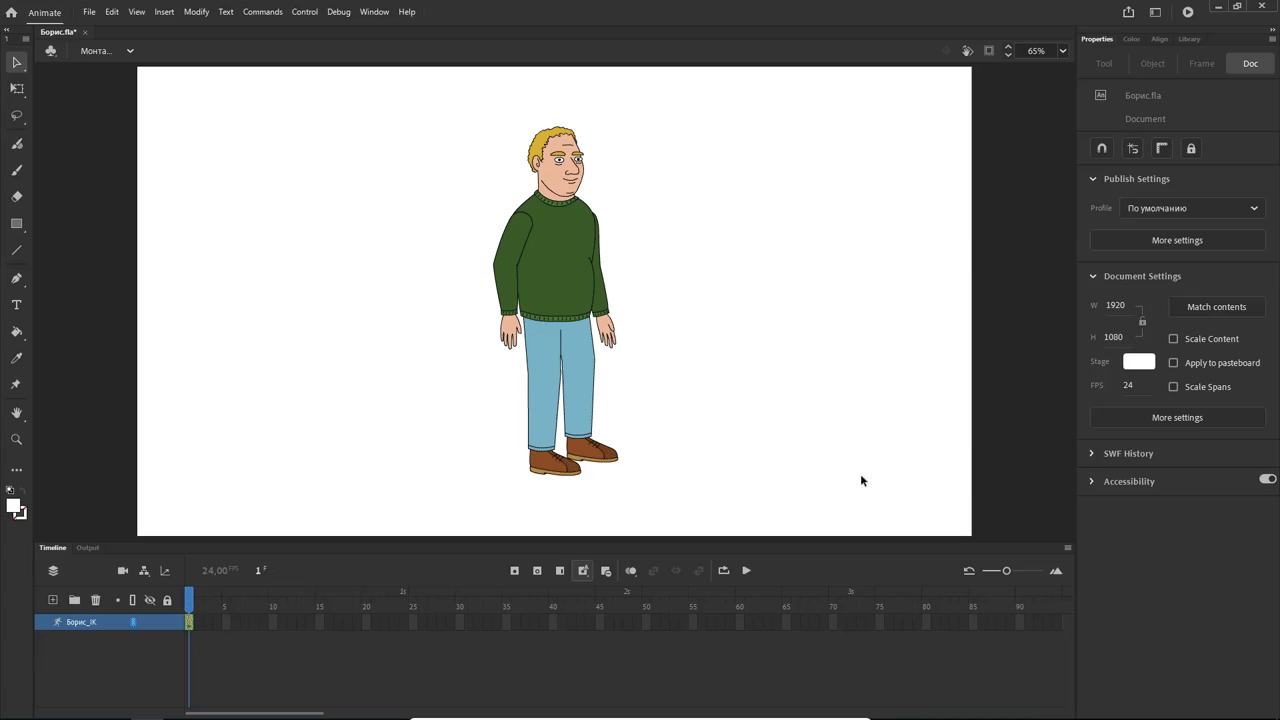The width and height of the screenshot is (1280, 720).
Task: Open the Modify menu
Action: coord(196,12)
